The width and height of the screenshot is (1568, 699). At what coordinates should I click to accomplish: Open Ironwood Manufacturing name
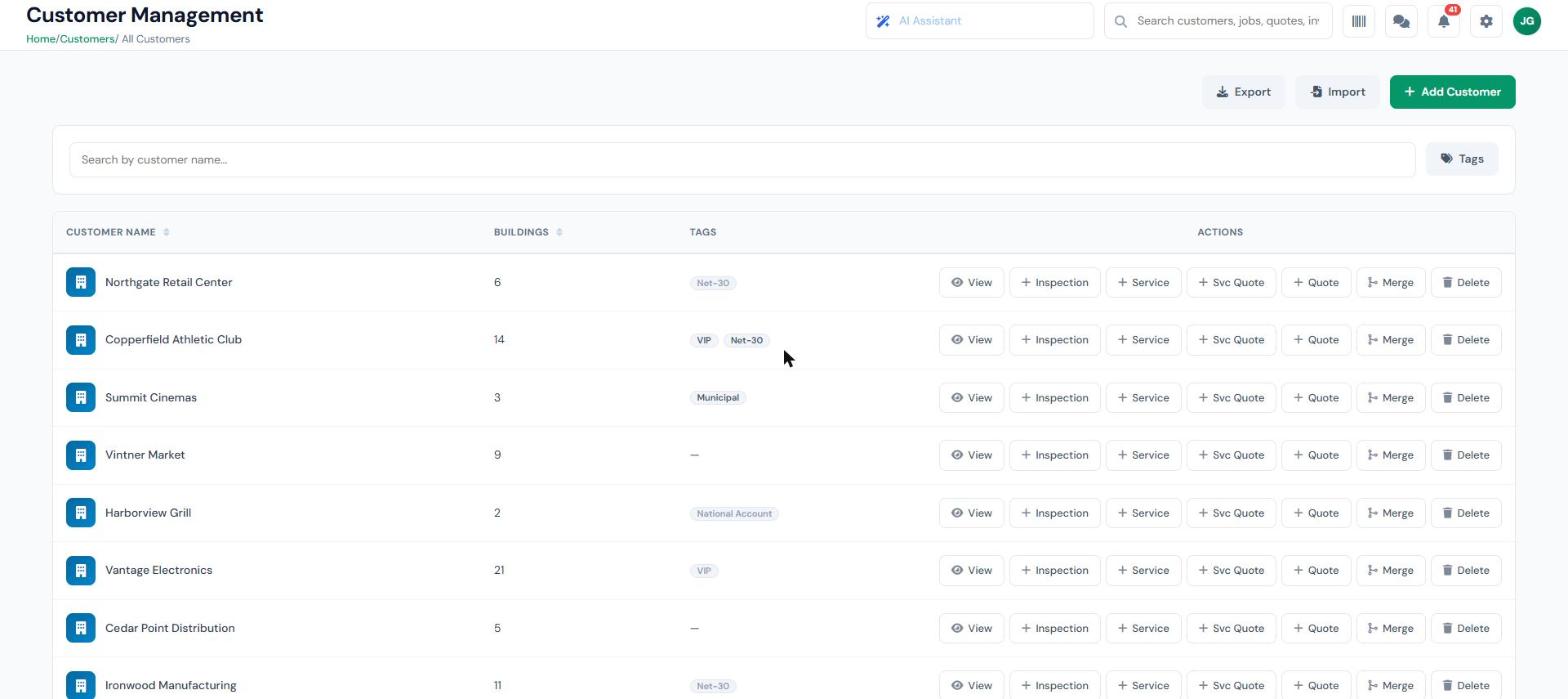point(171,685)
